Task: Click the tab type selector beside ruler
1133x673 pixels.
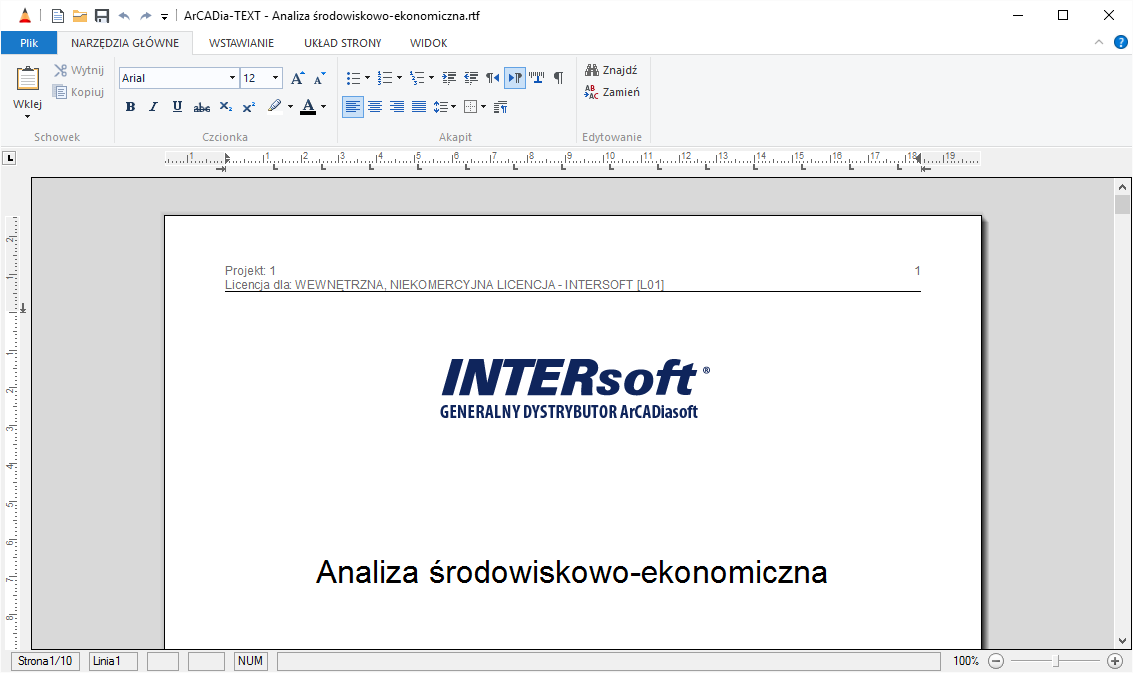Action: pyautogui.click(x=9, y=158)
